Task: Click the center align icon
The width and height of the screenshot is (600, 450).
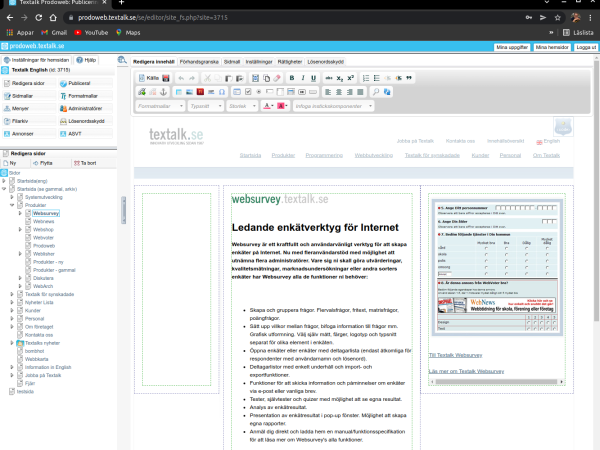Action: coord(339,92)
